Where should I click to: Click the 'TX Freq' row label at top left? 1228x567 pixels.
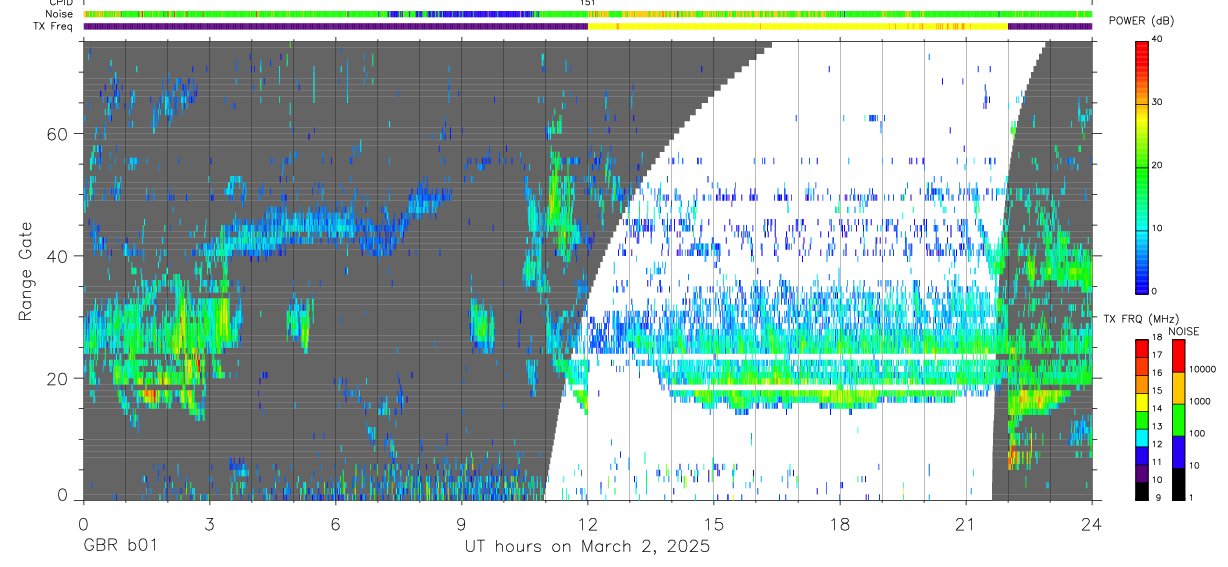[x=53, y=27]
